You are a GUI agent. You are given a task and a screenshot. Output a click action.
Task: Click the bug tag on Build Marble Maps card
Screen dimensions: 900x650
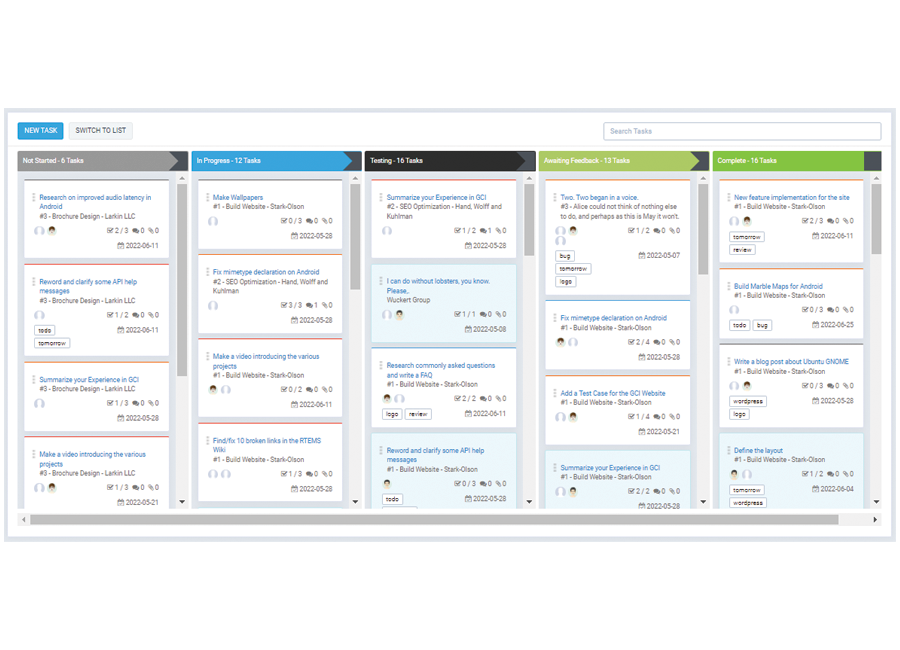(x=762, y=325)
